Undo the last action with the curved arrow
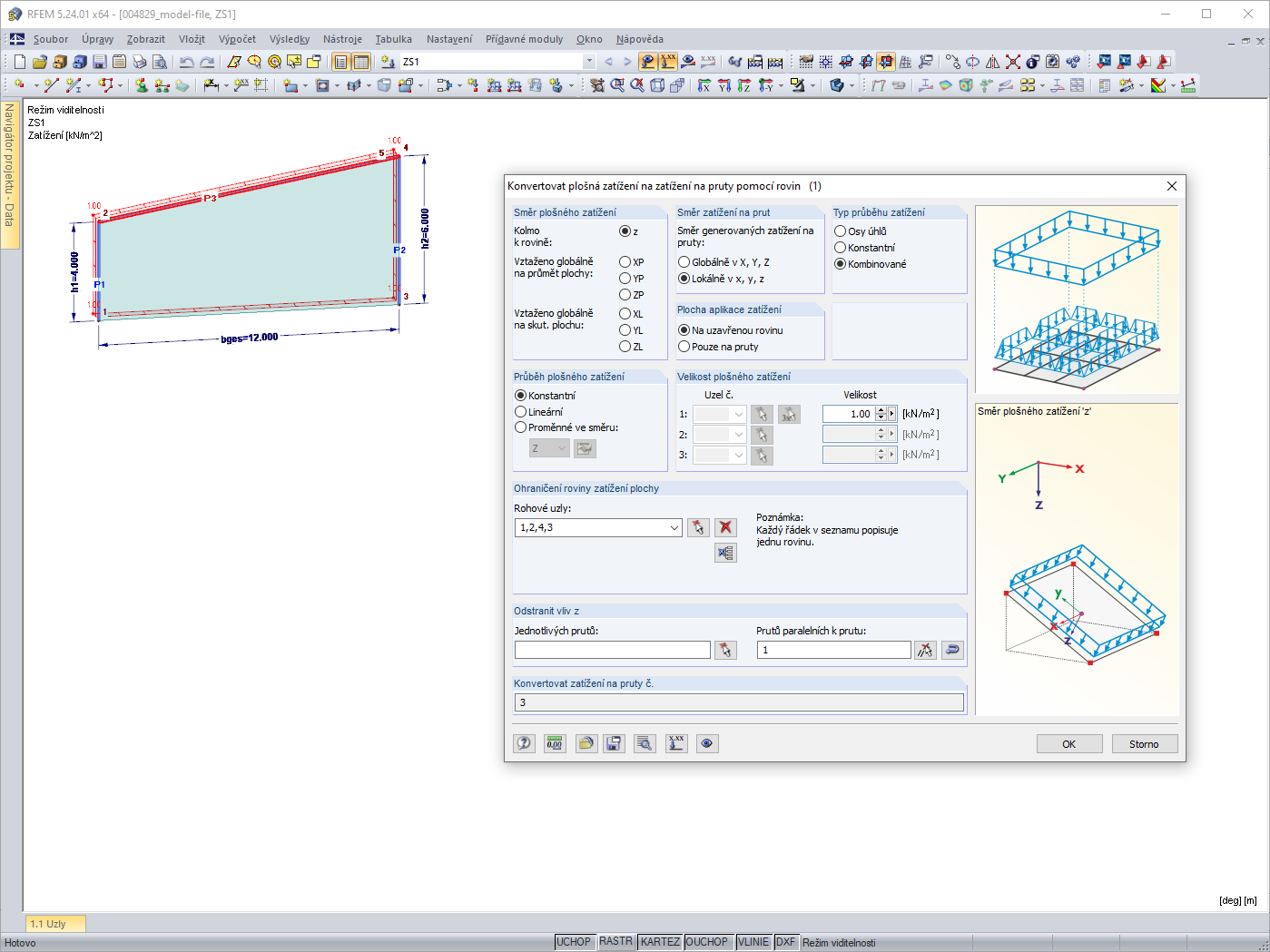The image size is (1270, 952). coord(187,62)
